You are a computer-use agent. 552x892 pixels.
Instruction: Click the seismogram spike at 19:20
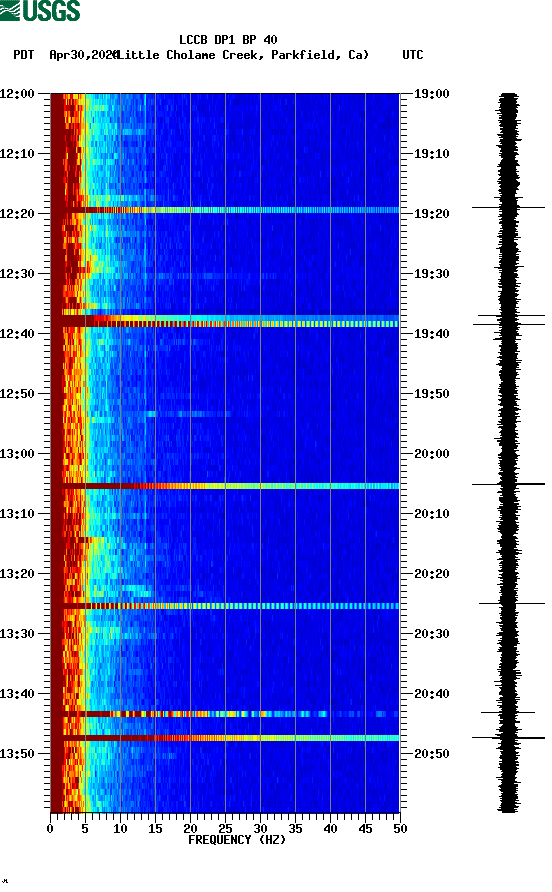pos(508,208)
